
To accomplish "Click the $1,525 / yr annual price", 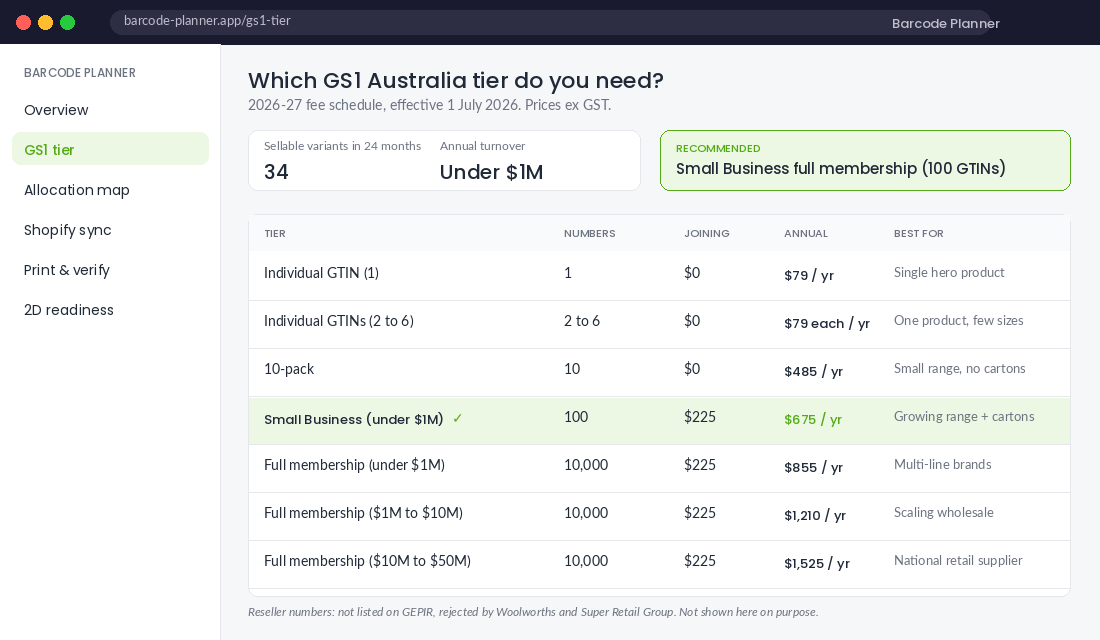I will tap(817, 564).
